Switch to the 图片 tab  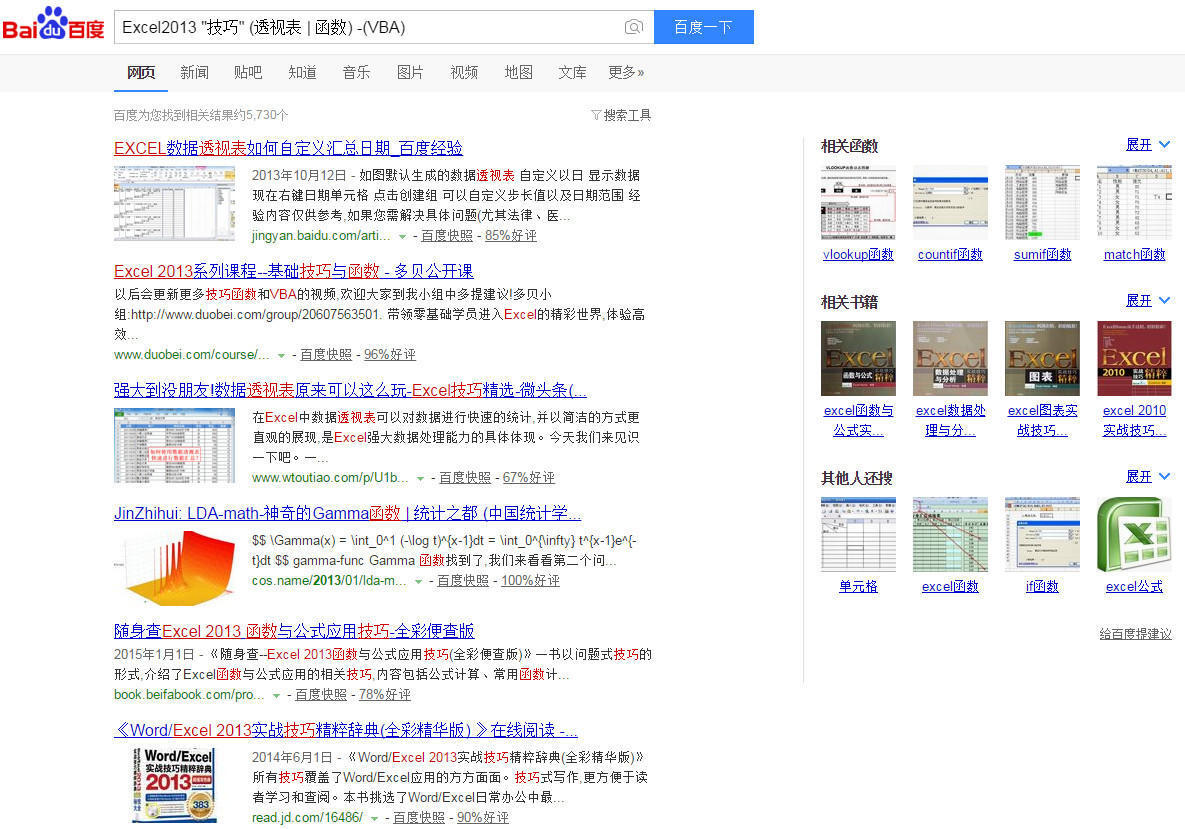tap(410, 73)
